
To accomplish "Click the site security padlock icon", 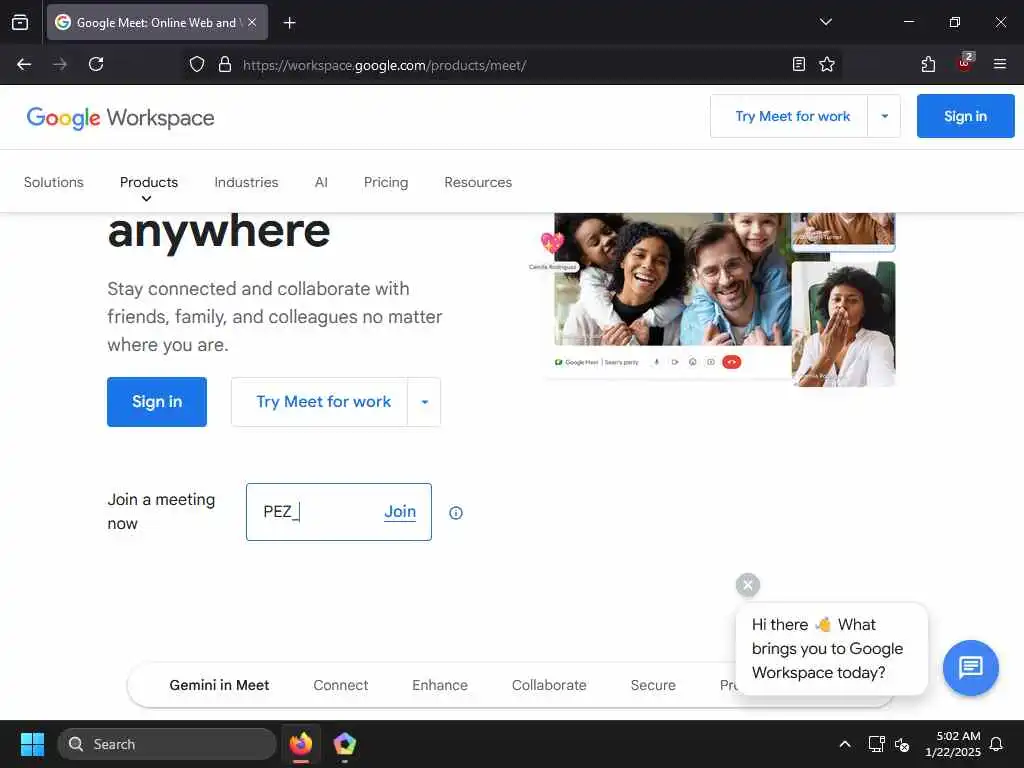I will click(225, 65).
